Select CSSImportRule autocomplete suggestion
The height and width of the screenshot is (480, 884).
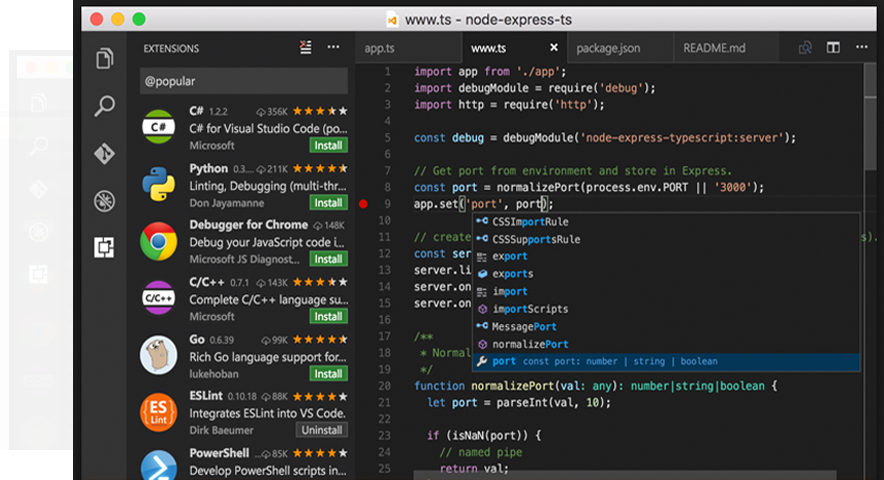pyautogui.click(x=666, y=222)
